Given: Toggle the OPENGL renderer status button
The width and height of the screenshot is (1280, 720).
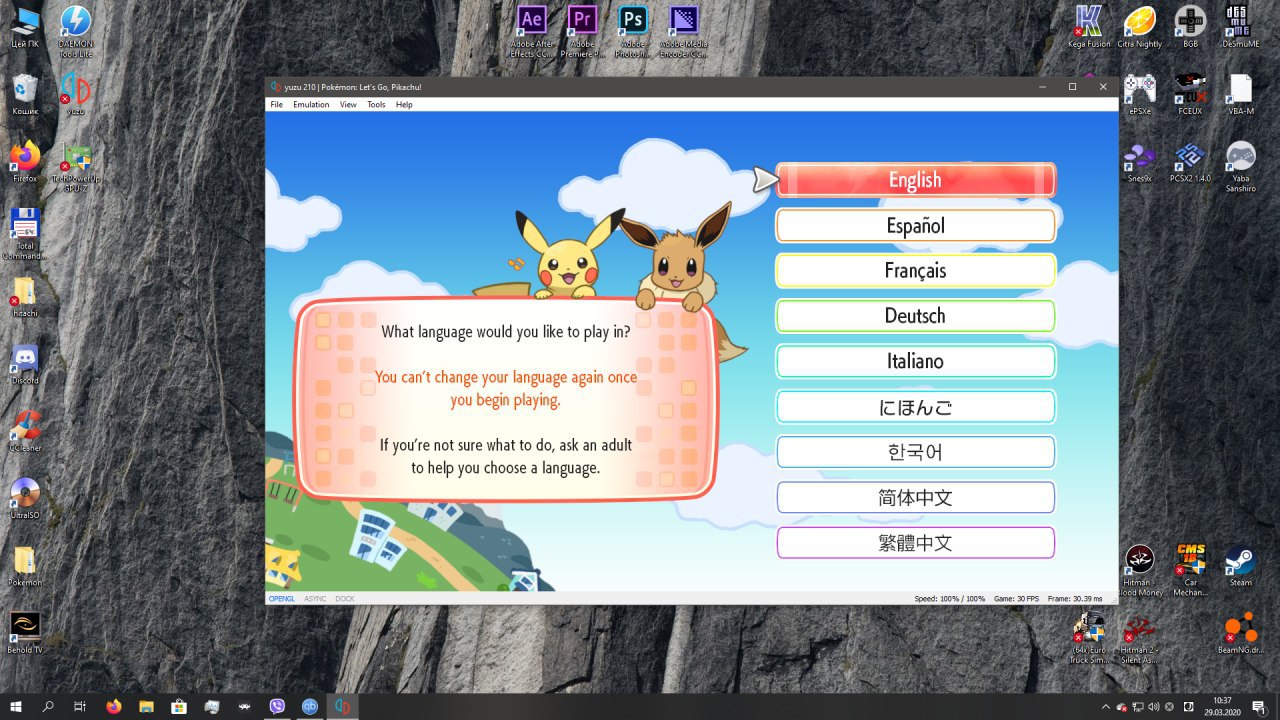Looking at the screenshot, I should [x=282, y=598].
